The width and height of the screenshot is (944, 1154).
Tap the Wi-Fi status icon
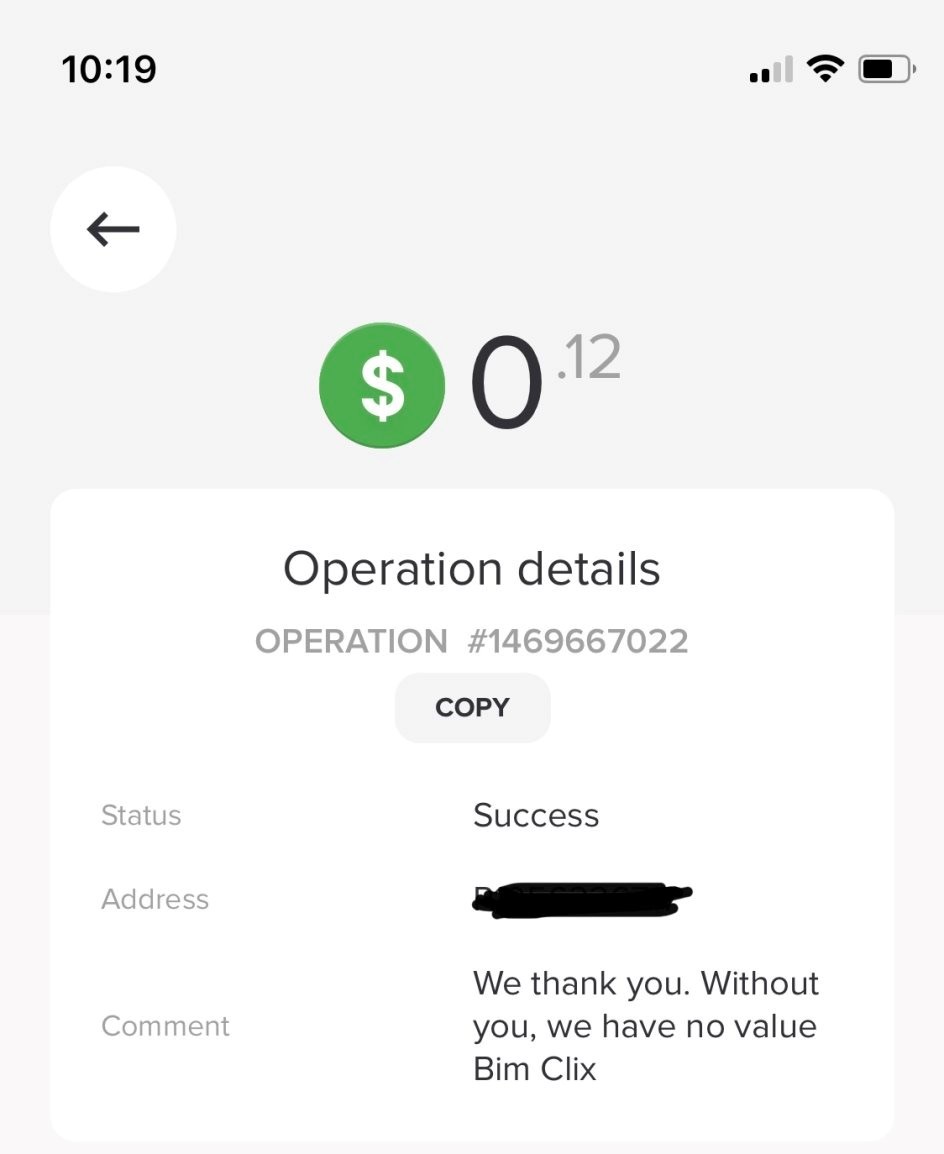coord(825,69)
